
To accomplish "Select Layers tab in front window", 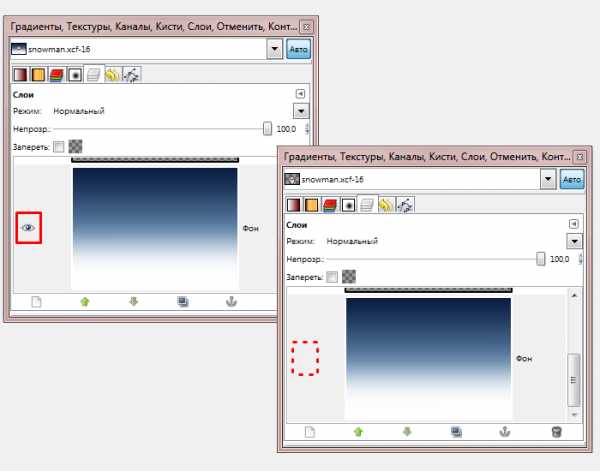I will [x=367, y=204].
